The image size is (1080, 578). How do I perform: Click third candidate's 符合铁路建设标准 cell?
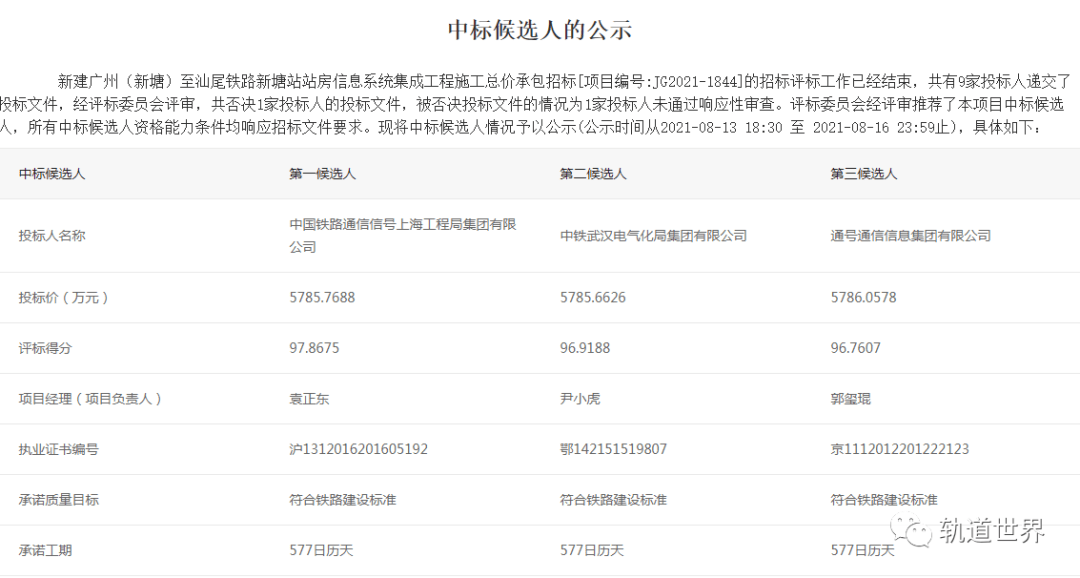tap(884, 500)
